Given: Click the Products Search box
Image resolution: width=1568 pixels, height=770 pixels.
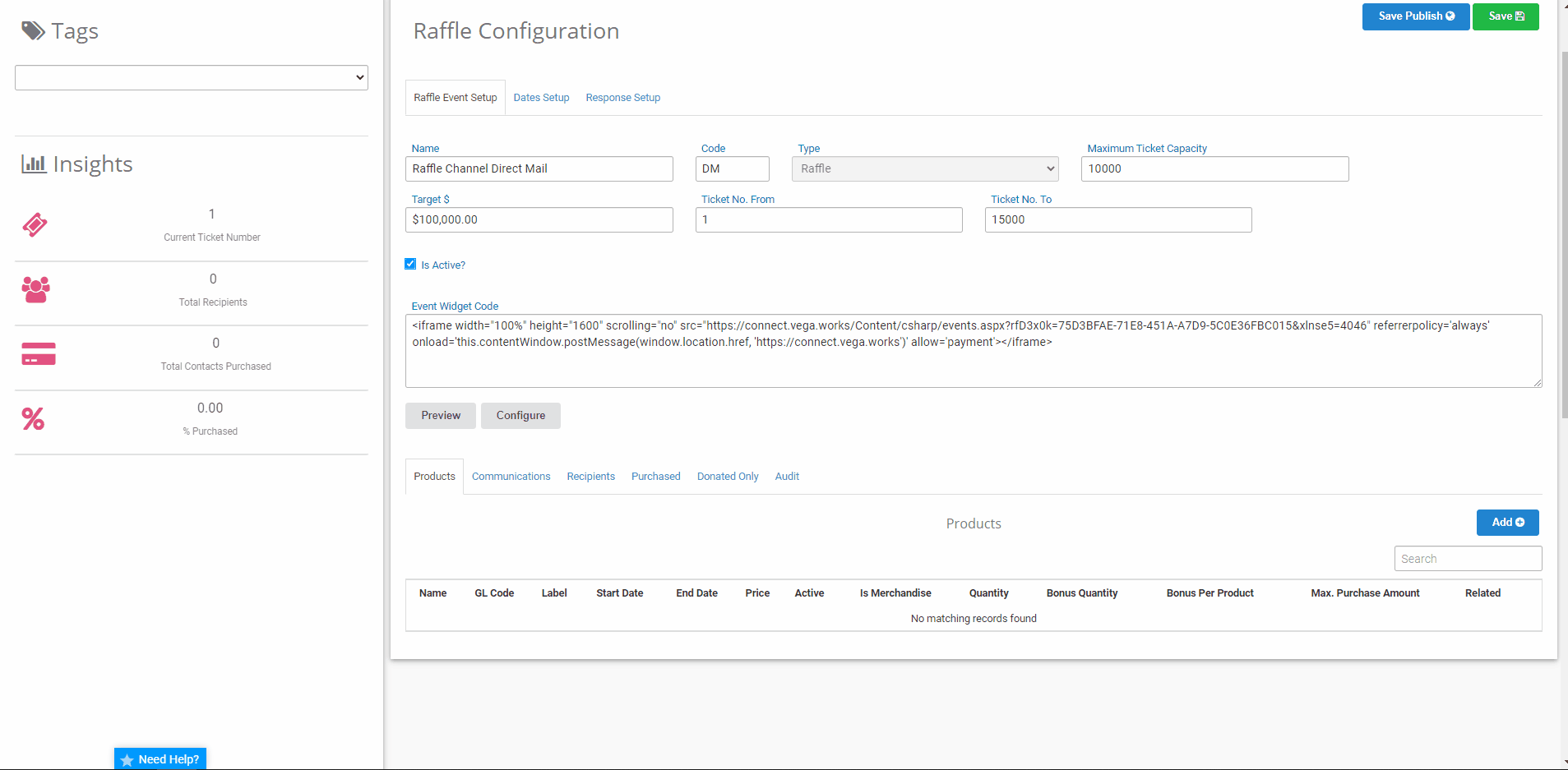Looking at the screenshot, I should 1469,559.
